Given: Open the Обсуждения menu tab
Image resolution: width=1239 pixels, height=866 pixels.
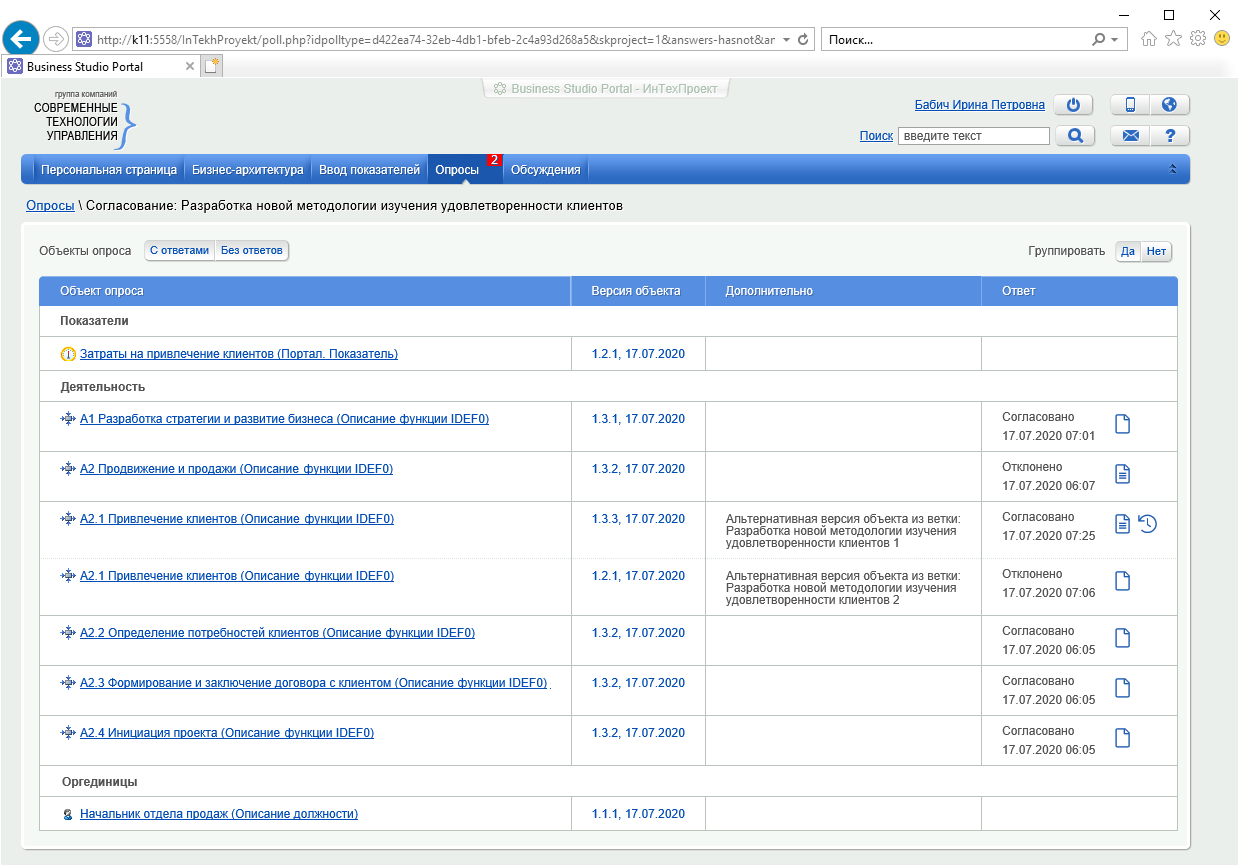Looking at the screenshot, I should (545, 170).
